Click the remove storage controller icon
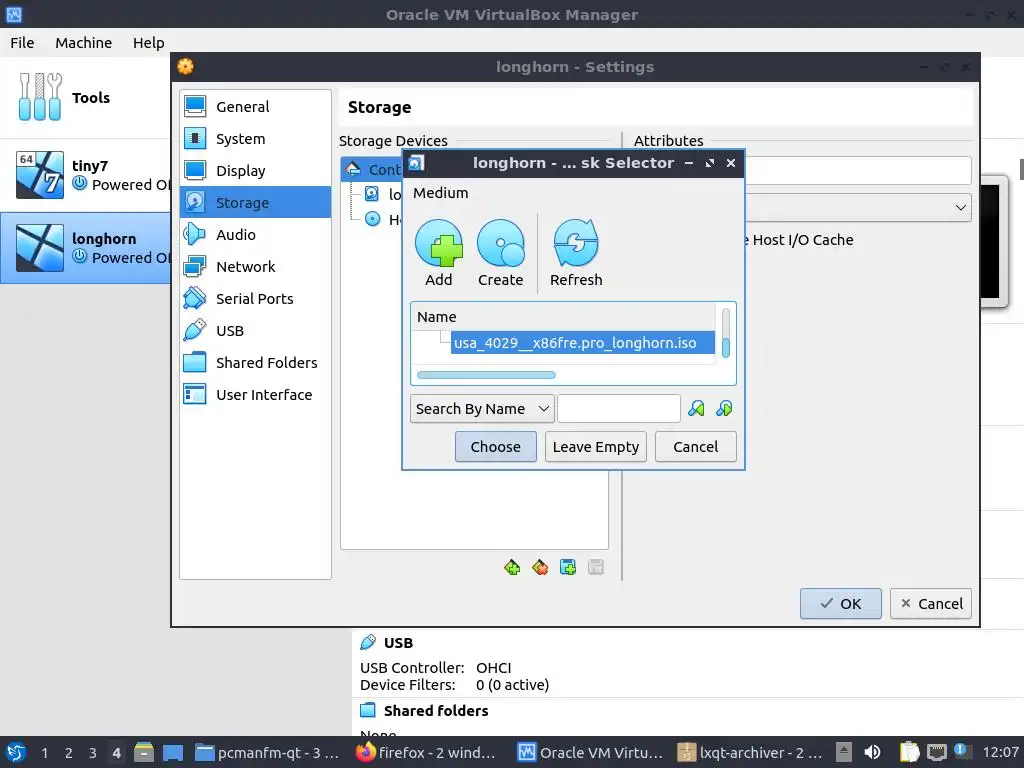Viewport: 1024px width, 768px height. point(540,568)
